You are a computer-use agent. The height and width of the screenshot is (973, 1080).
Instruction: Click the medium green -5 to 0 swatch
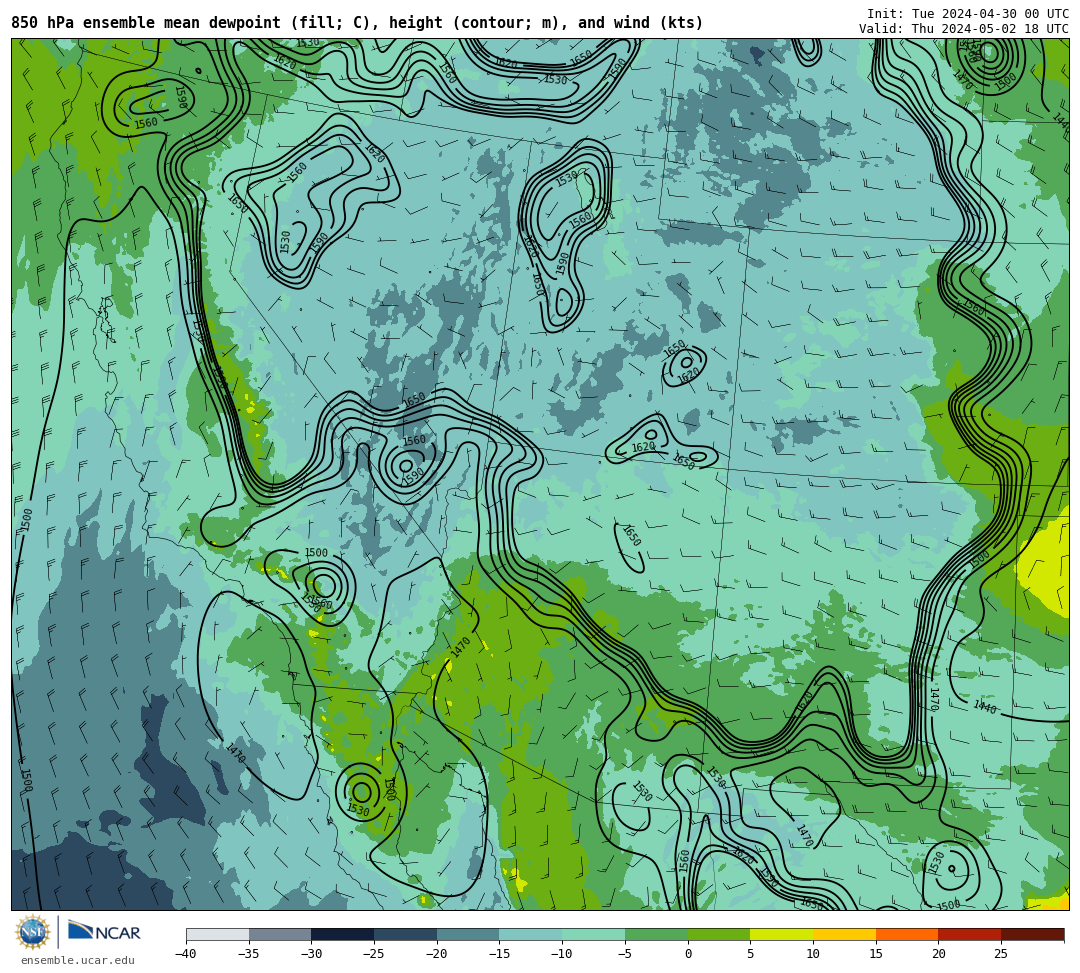656,934
